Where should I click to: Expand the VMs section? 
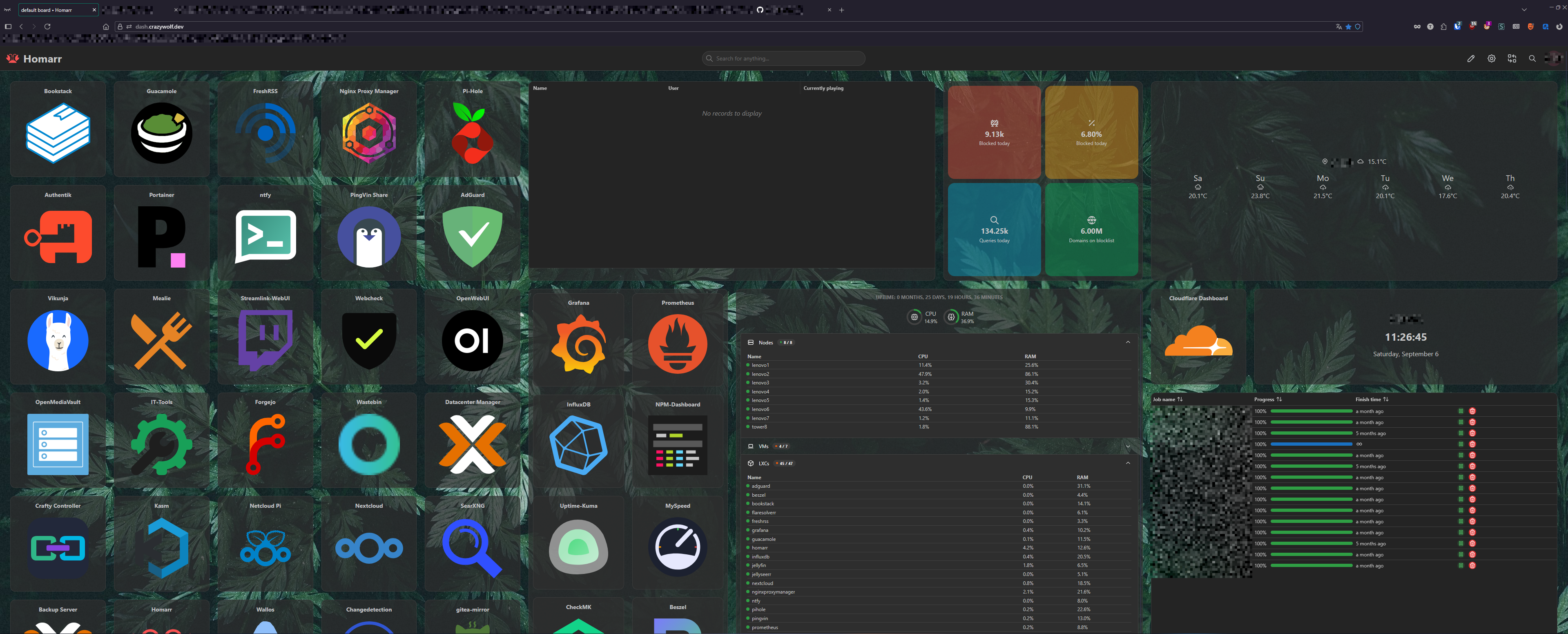1127,446
